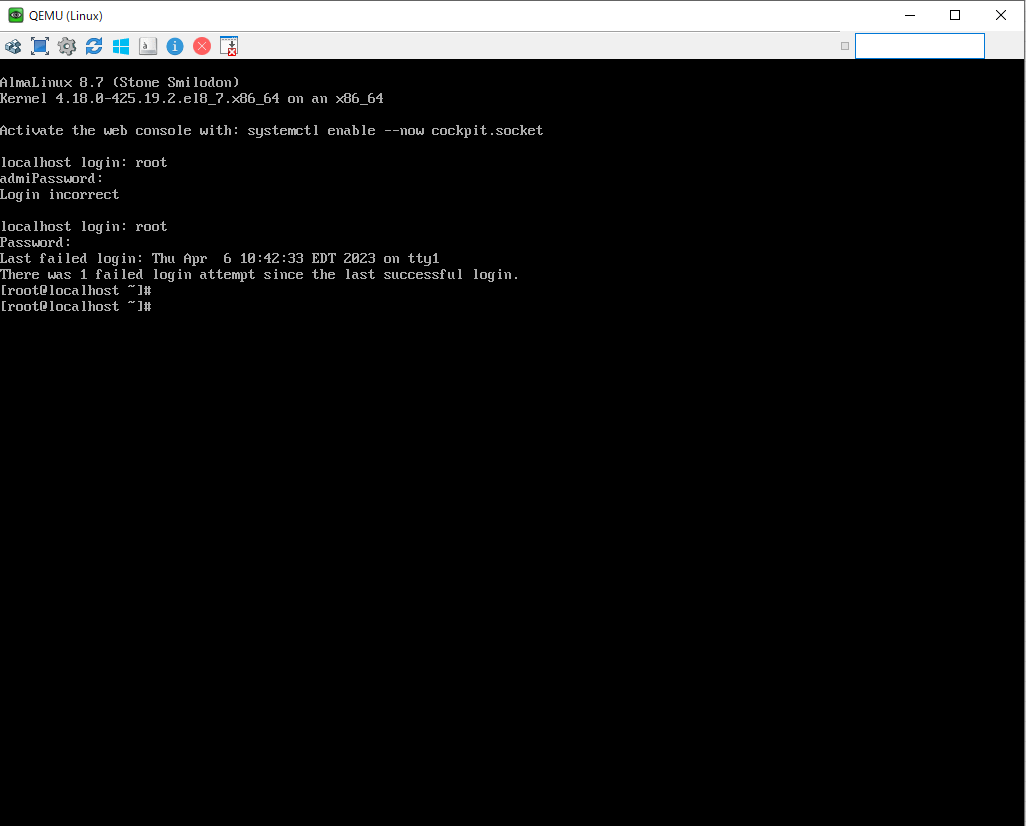Click the "QEMU (Linux)" window title
Image resolution: width=1026 pixels, height=826 pixels.
65,16
